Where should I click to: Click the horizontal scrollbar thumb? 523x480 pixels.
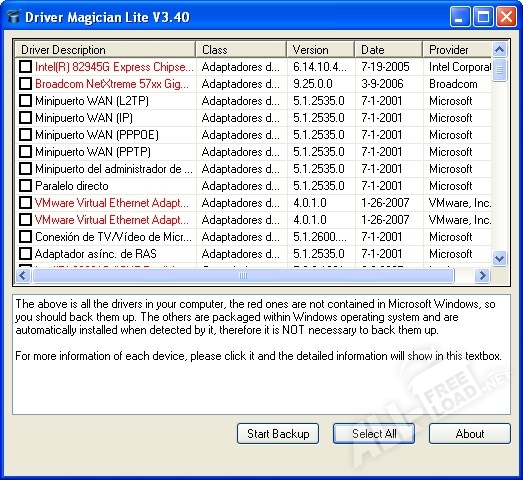[243, 276]
